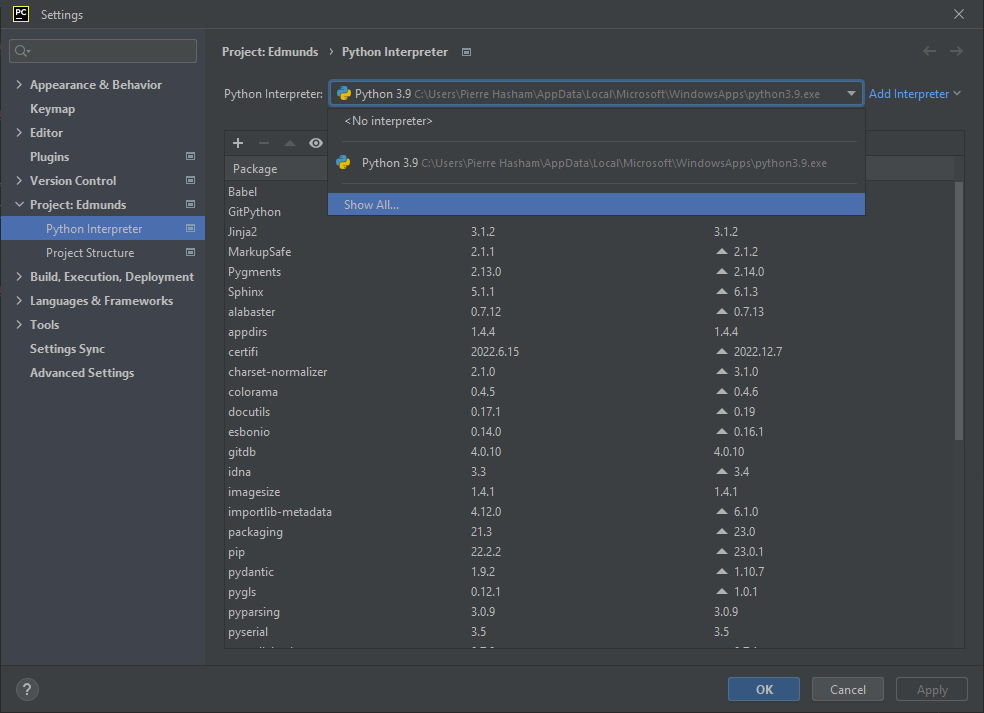
Task: Expand Version Control section
Action: (x=19, y=180)
